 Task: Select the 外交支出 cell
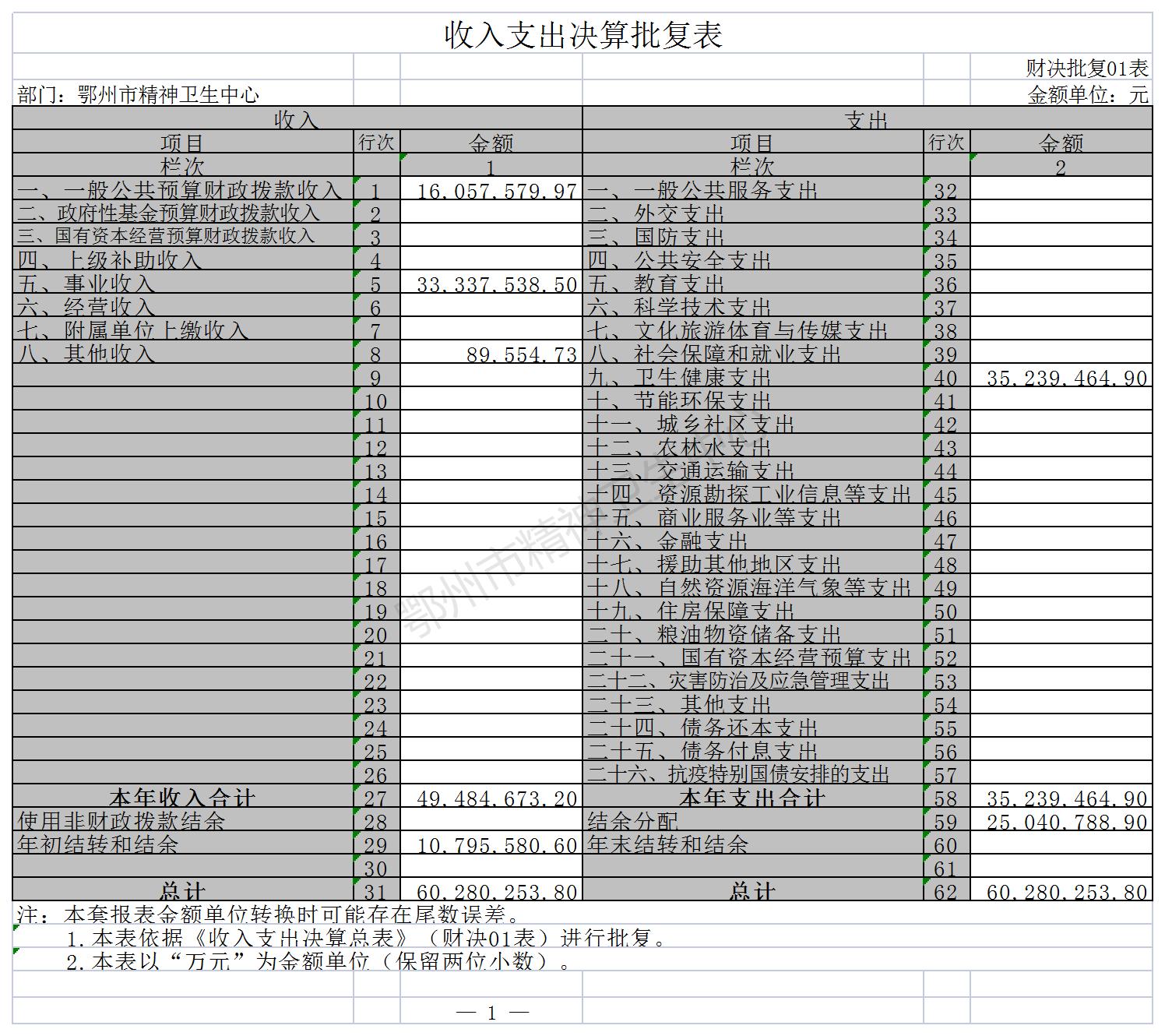point(753,213)
